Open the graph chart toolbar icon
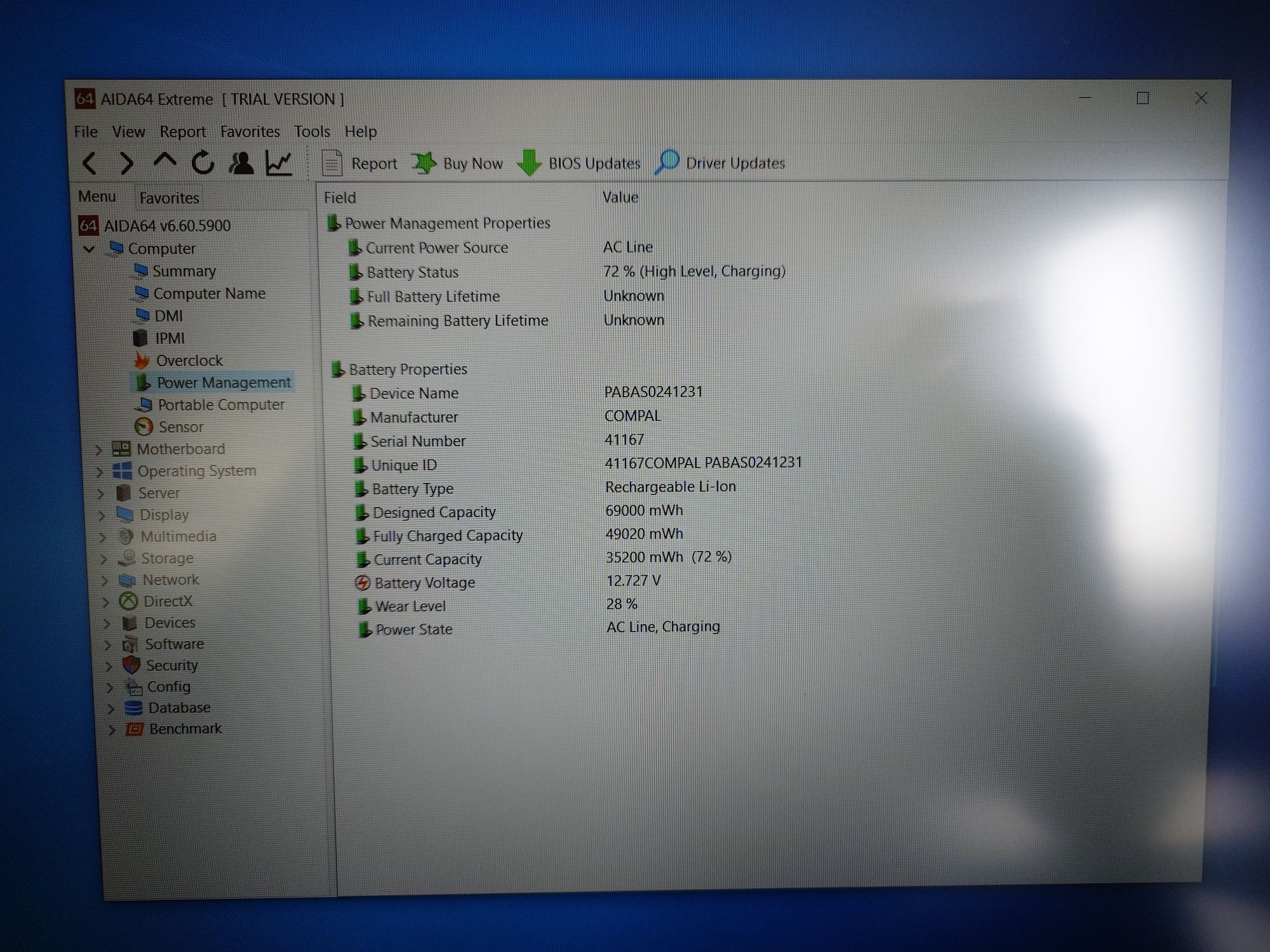This screenshot has width=1270, height=952. (x=279, y=163)
